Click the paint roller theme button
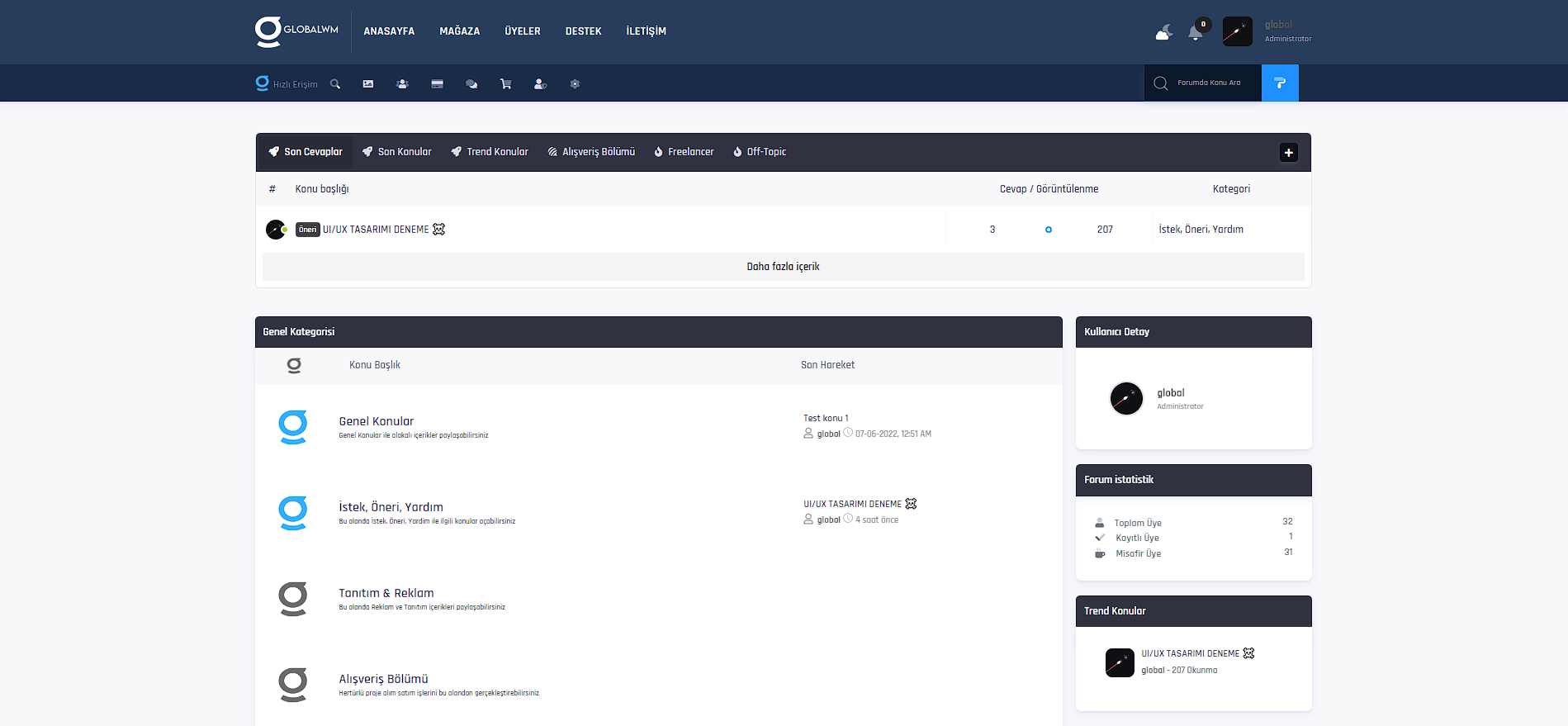 coord(1280,83)
